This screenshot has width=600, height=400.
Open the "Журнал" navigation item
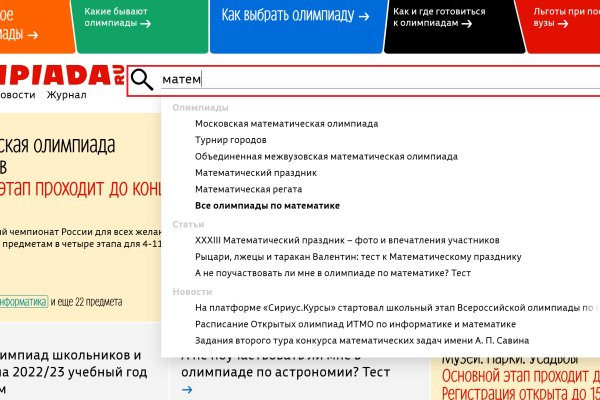(66, 95)
